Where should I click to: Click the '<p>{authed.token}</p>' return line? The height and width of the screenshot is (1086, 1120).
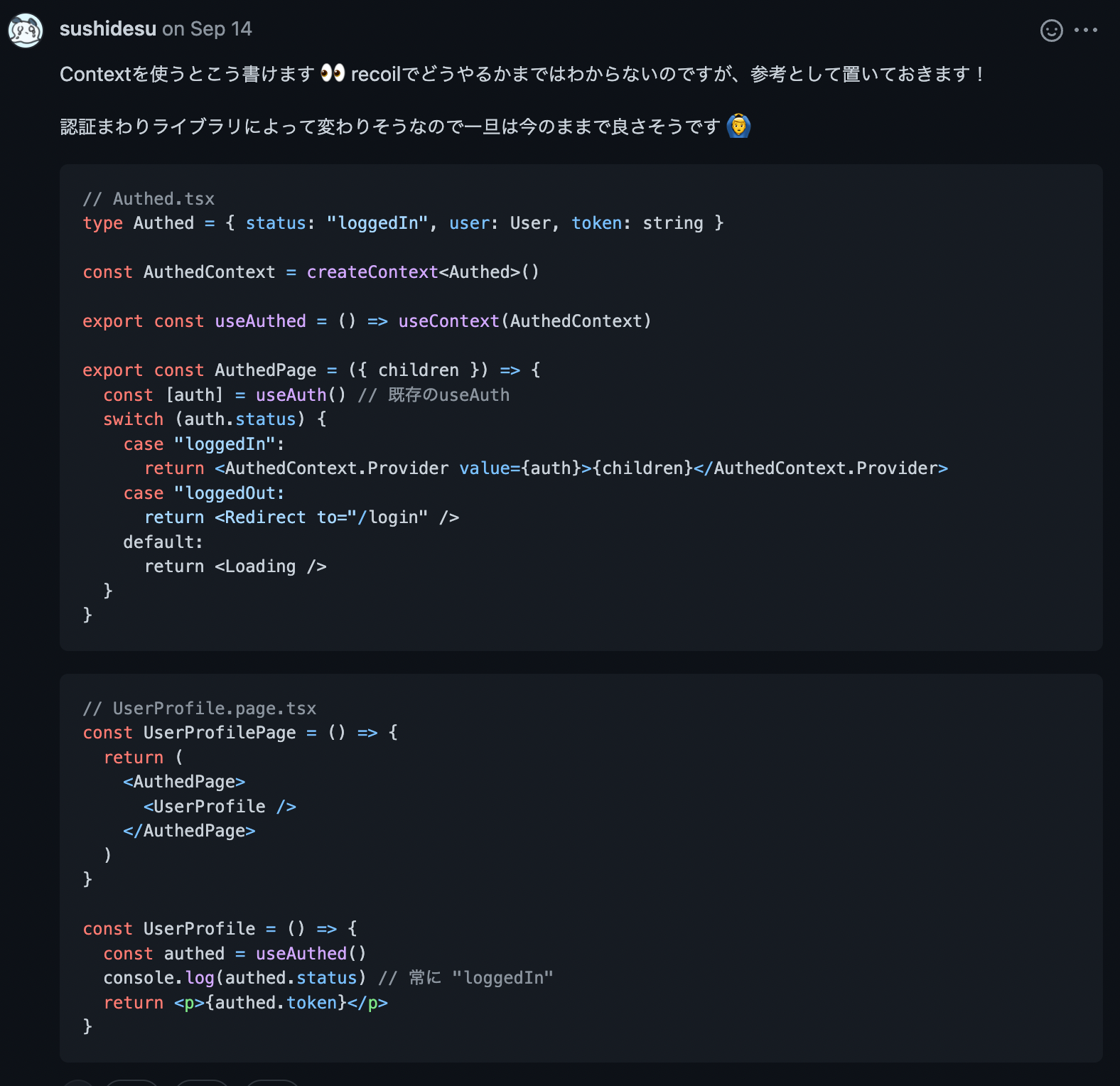pyautogui.click(x=245, y=1003)
